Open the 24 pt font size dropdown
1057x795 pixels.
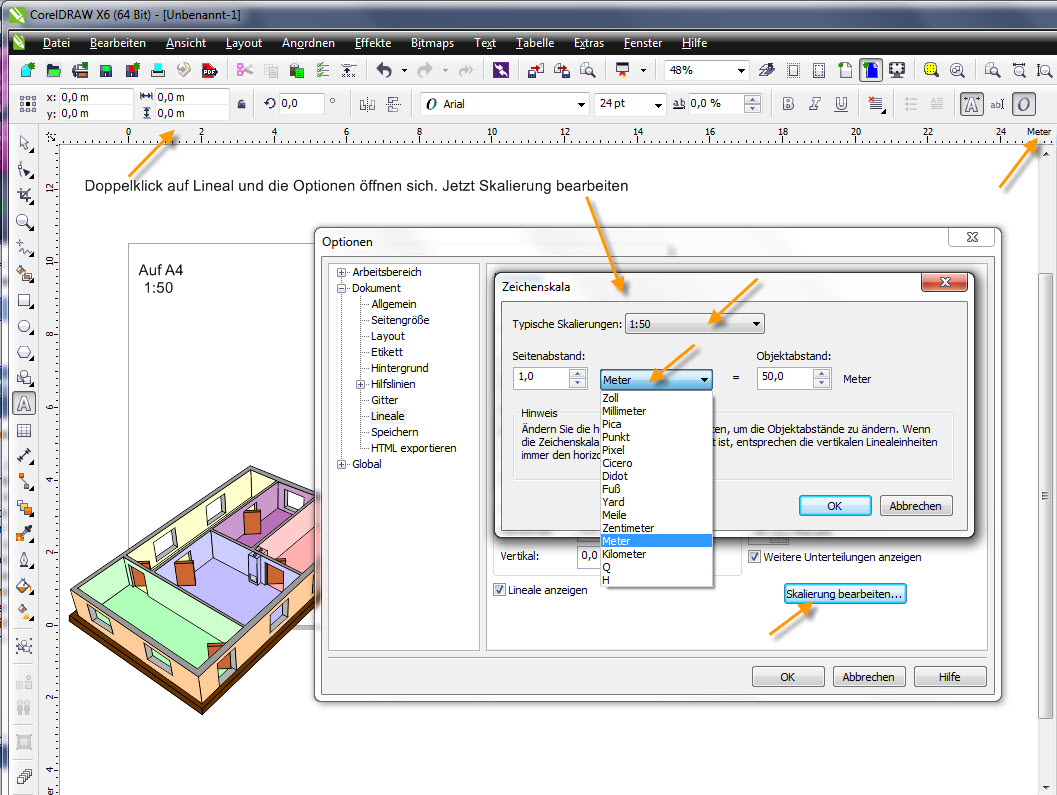pyautogui.click(x=658, y=105)
